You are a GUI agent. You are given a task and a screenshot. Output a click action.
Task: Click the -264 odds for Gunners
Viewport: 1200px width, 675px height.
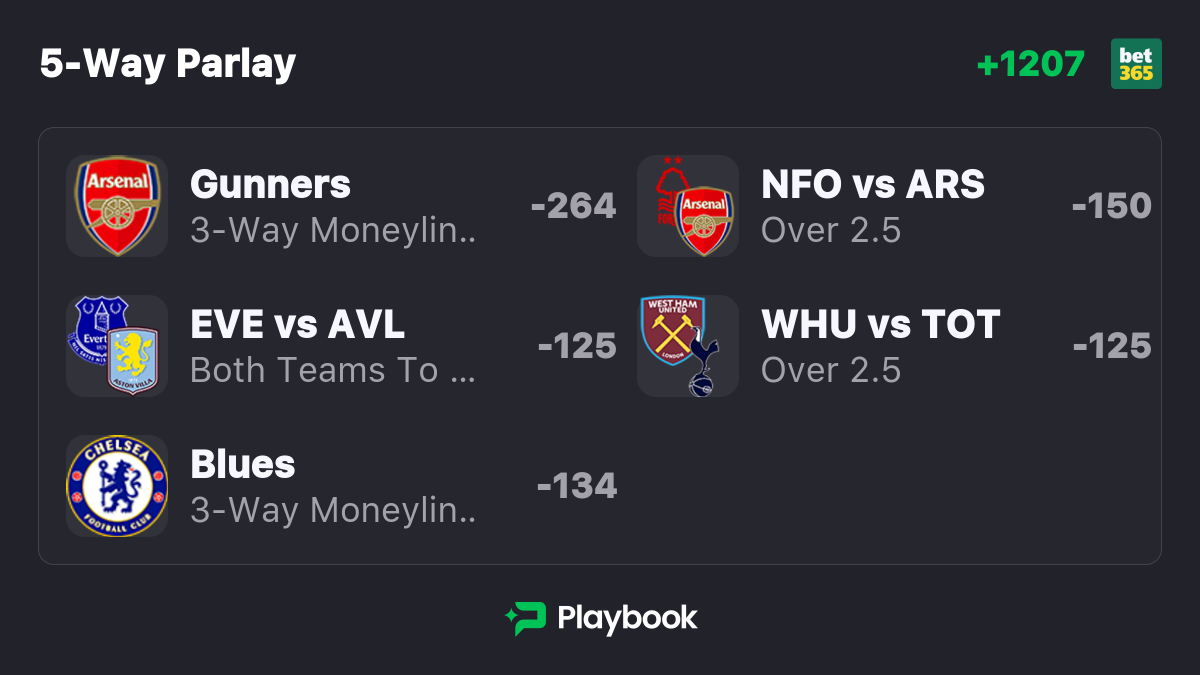click(x=574, y=206)
